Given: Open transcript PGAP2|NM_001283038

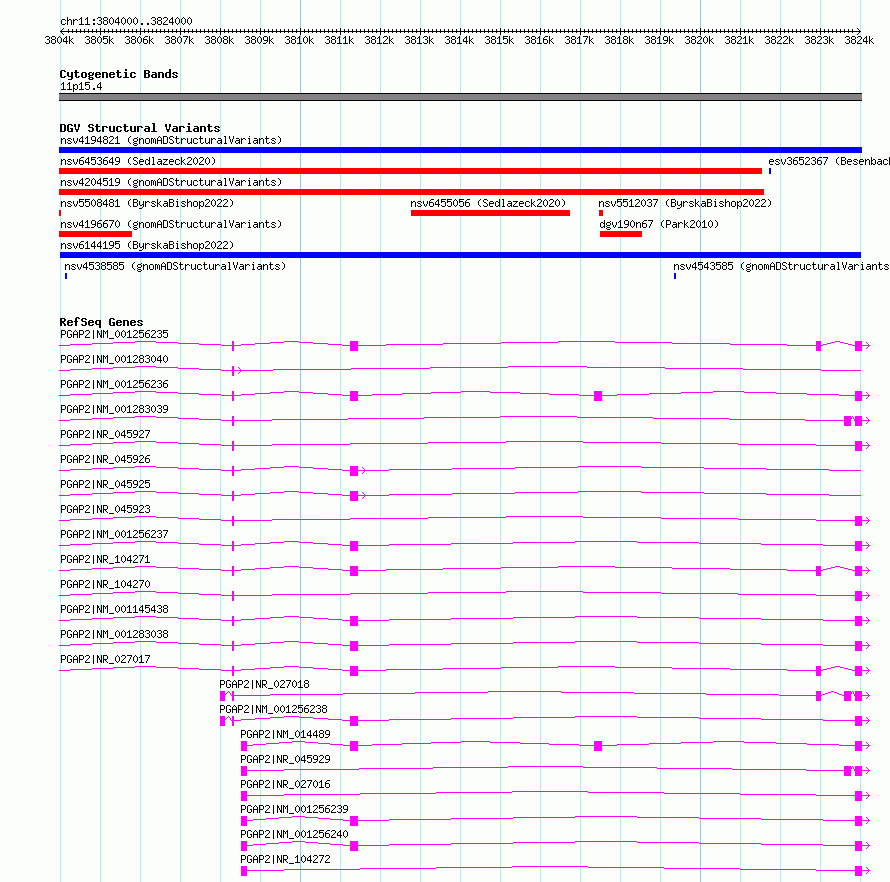Looking at the screenshot, I should coord(114,634).
